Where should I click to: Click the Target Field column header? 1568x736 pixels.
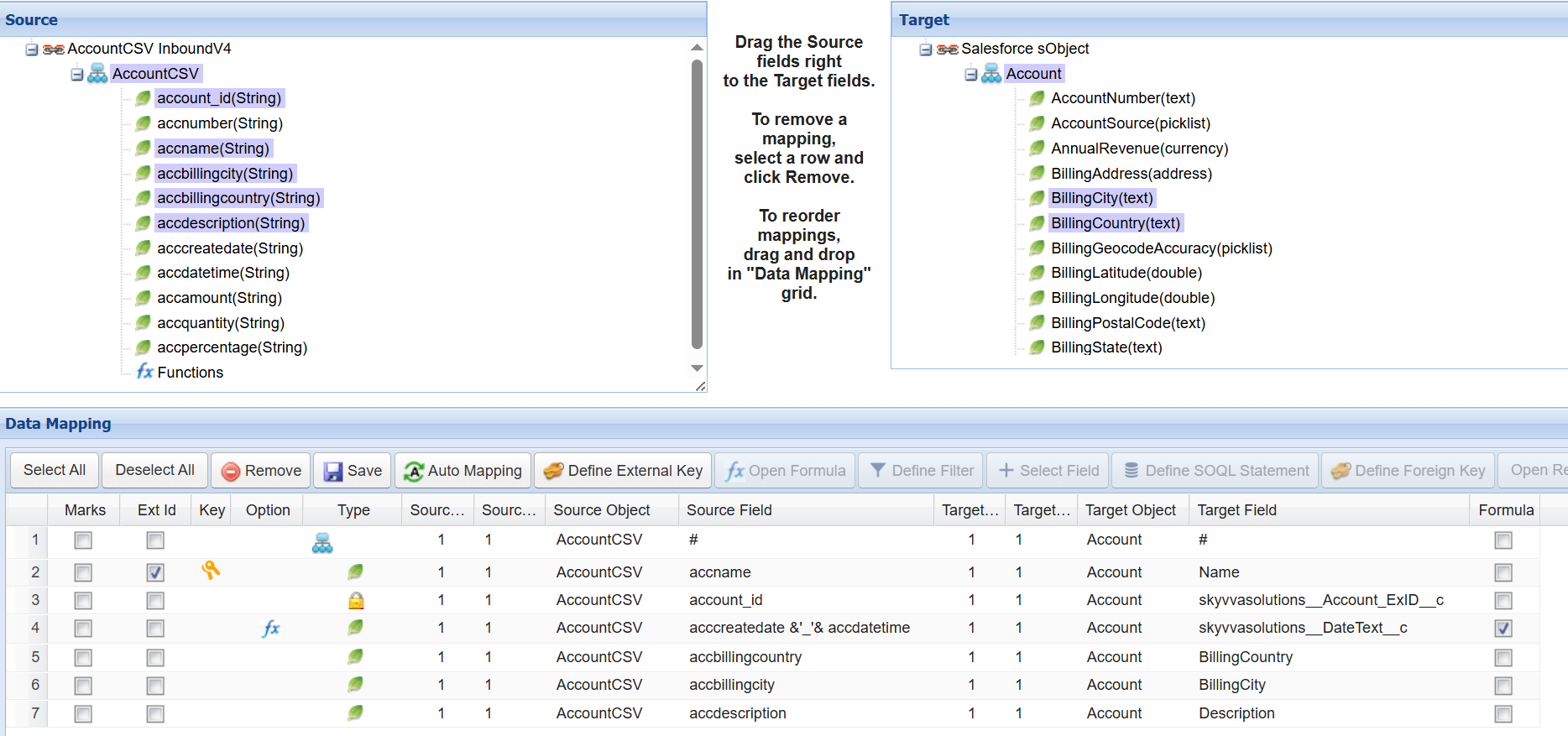click(x=1329, y=510)
